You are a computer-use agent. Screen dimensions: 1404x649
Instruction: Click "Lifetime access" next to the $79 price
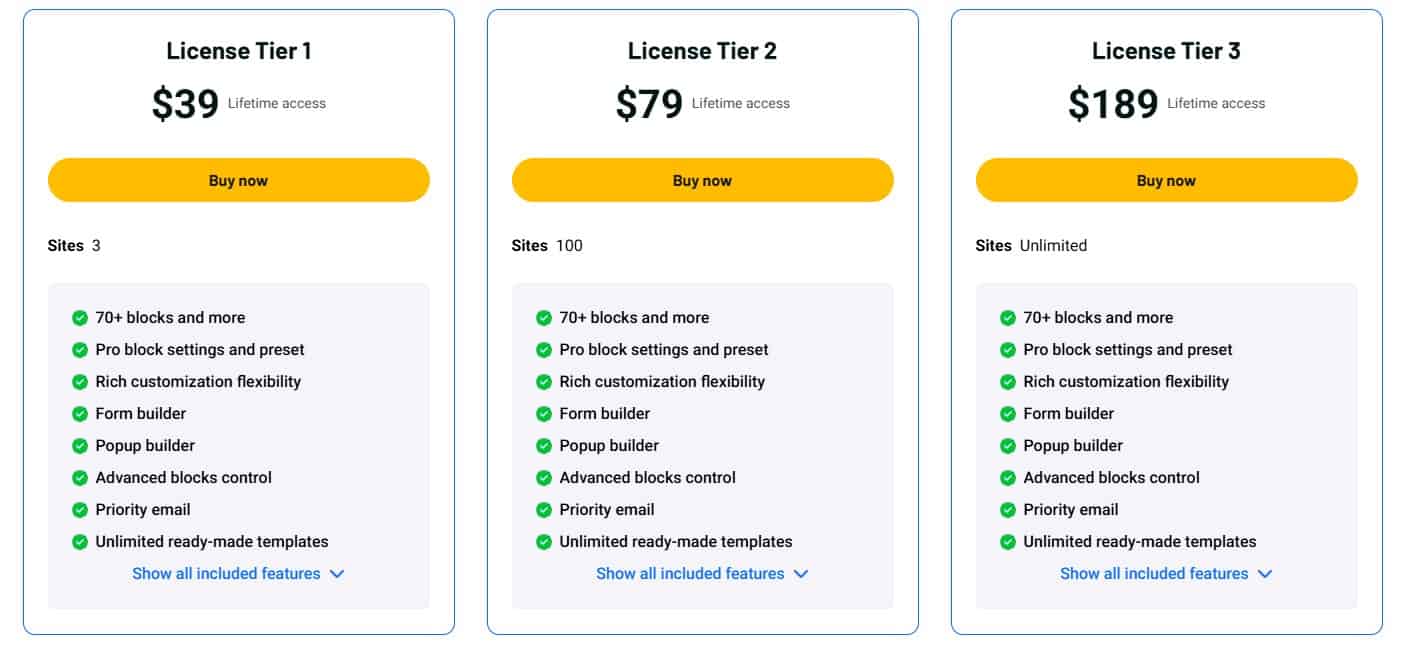[x=744, y=103]
